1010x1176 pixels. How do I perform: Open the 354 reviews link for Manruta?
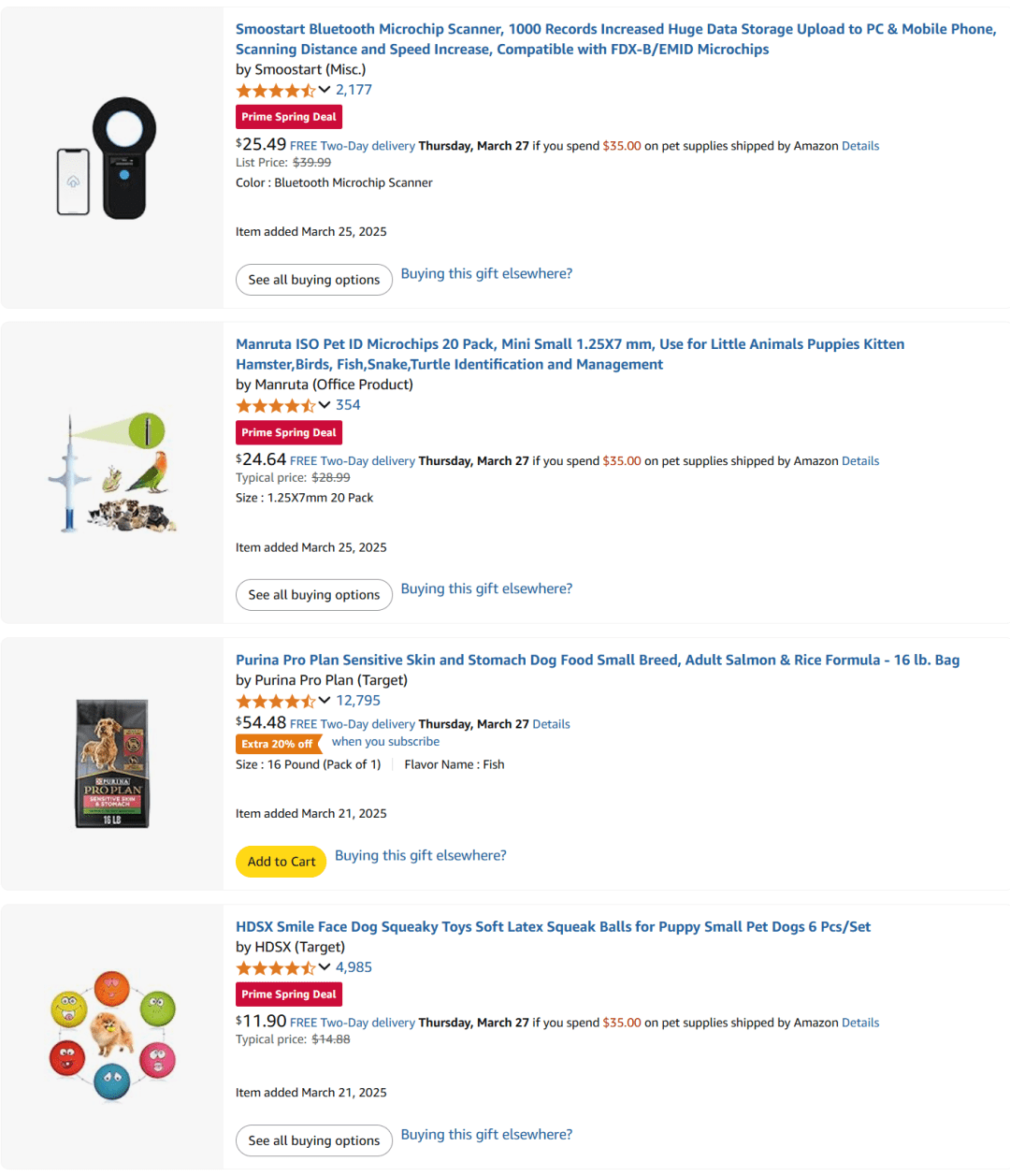coord(348,405)
